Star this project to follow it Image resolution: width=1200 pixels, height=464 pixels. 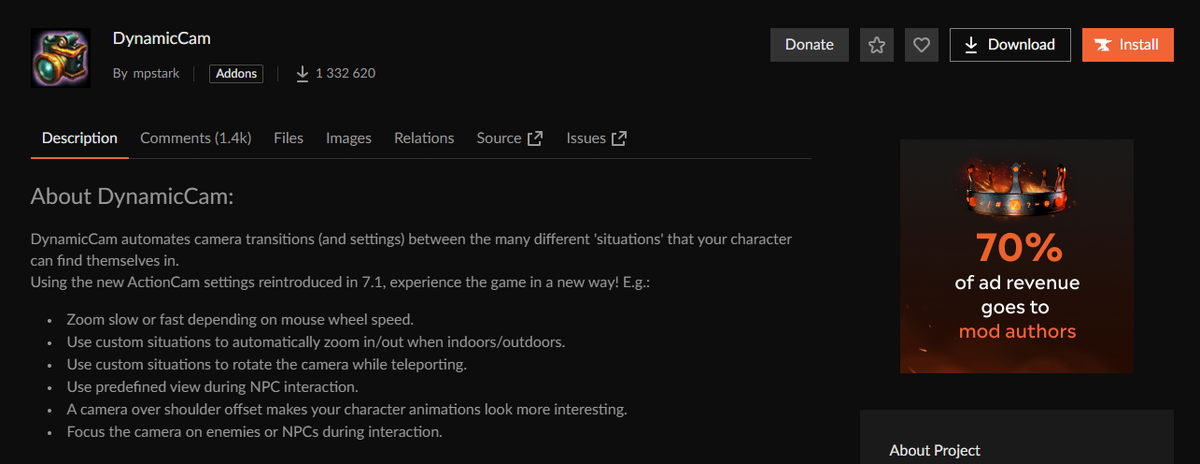click(877, 45)
